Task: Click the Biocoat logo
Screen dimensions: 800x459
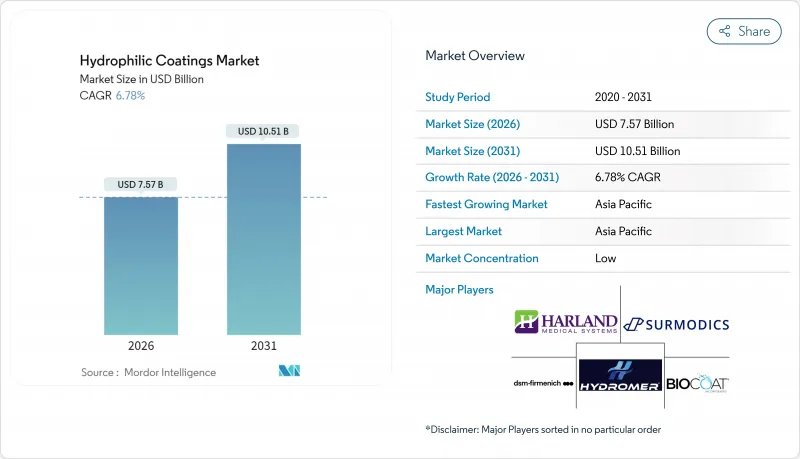Action: (x=697, y=384)
